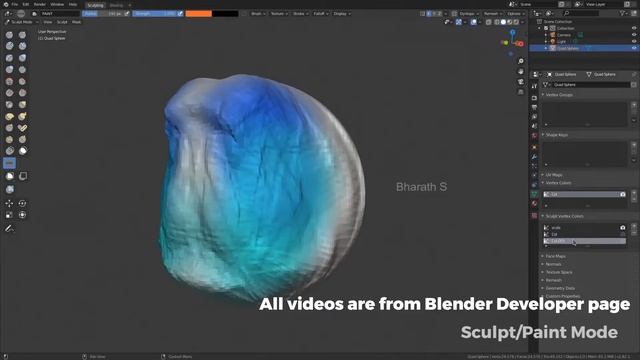Open the Sculpt Mode dropdown
Viewport: 640px width, 360px height.
click(22, 22)
